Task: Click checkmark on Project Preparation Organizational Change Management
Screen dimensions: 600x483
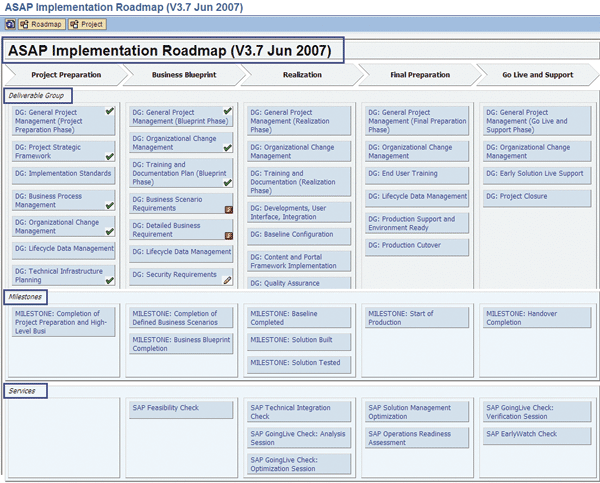Action: [x=110, y=231]
